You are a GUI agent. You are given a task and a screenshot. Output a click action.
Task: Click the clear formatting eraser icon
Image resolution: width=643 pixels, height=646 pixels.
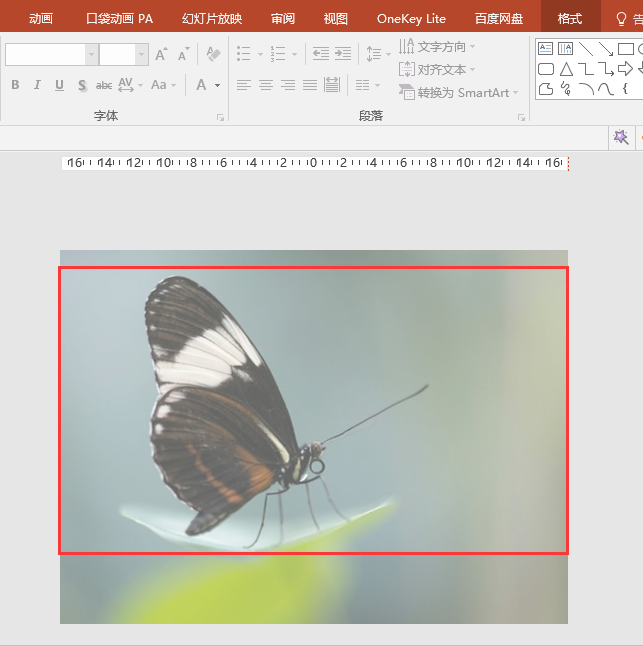click(x=213, y=54)
